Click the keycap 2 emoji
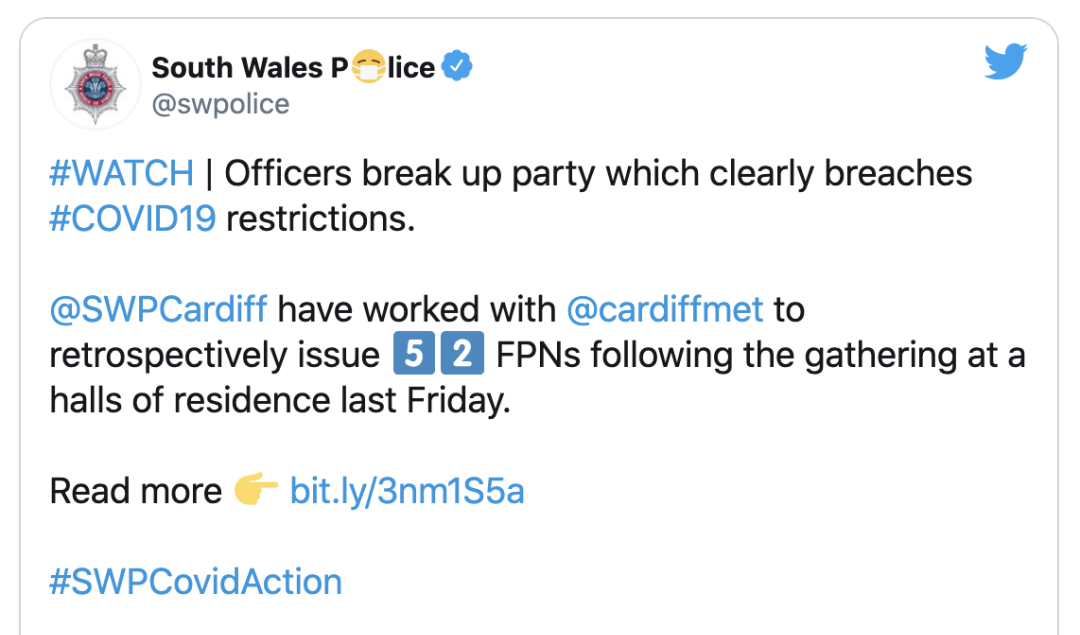This screenshot has width=1080, height=635. 462,355
